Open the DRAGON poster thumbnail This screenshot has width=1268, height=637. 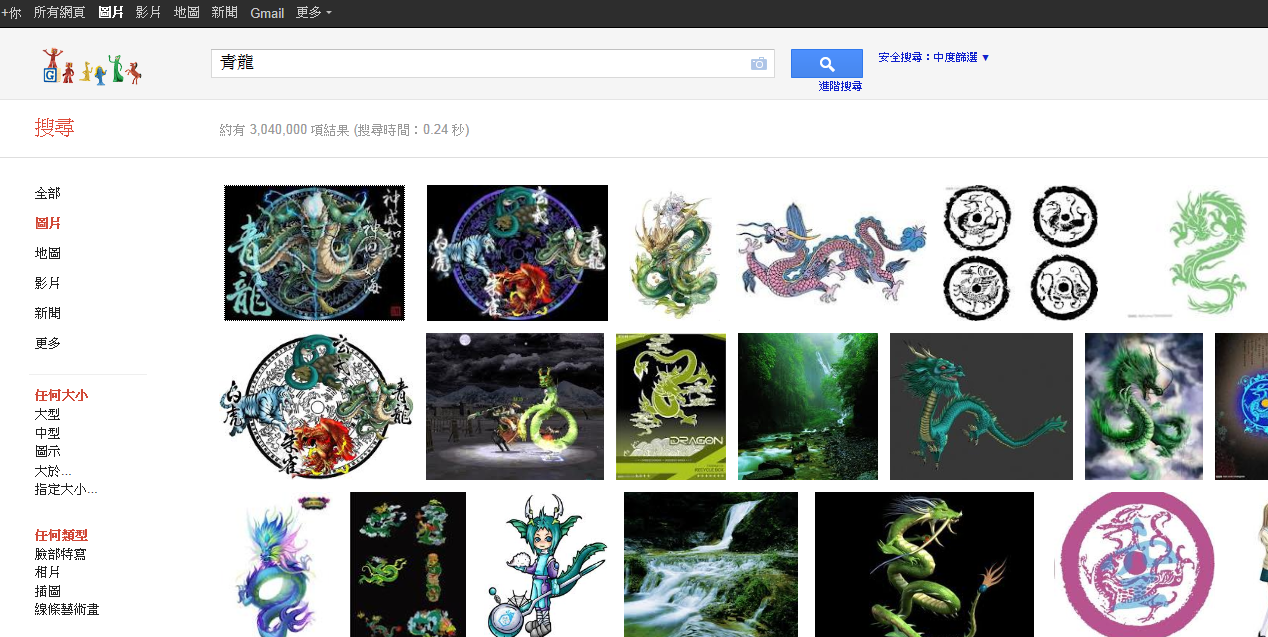coord(671,407)
